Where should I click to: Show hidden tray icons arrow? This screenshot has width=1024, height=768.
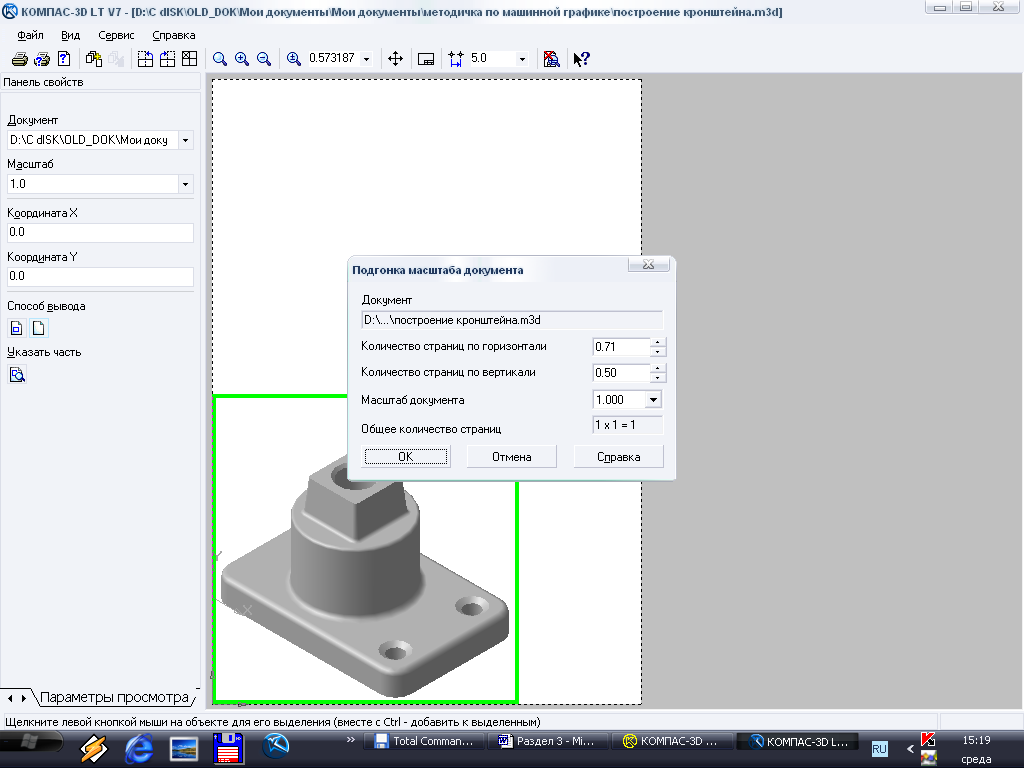[x=910, y=748]
